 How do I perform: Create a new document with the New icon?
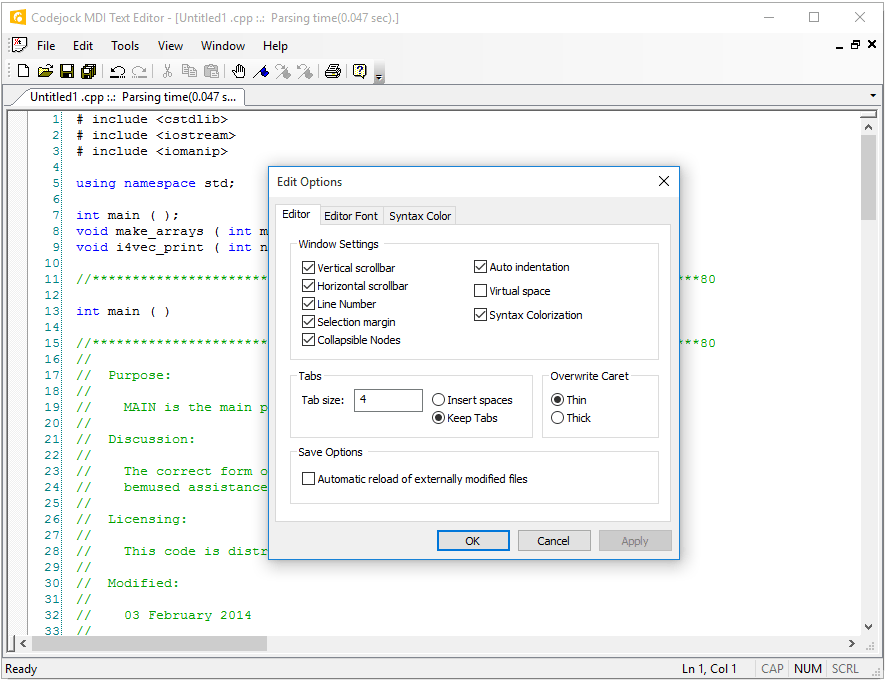pyautogui.click(x=22, y=71)
